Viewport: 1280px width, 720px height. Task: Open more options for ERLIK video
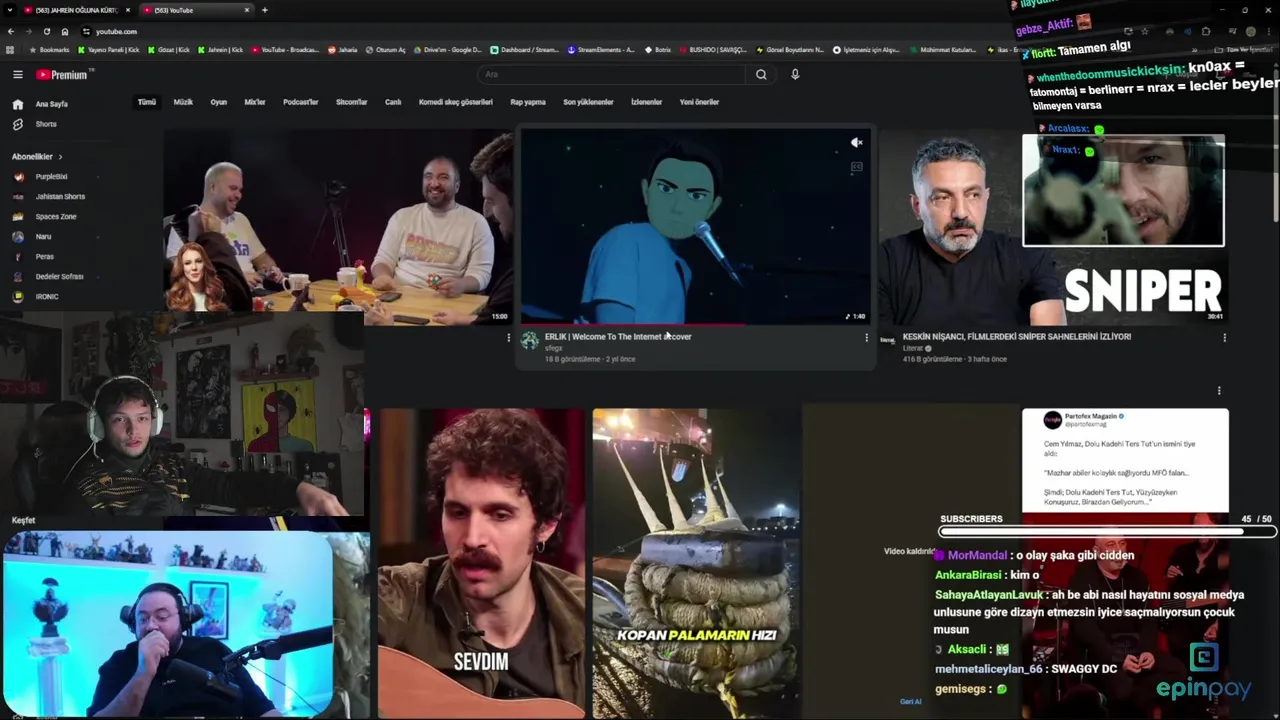[866, 338]
